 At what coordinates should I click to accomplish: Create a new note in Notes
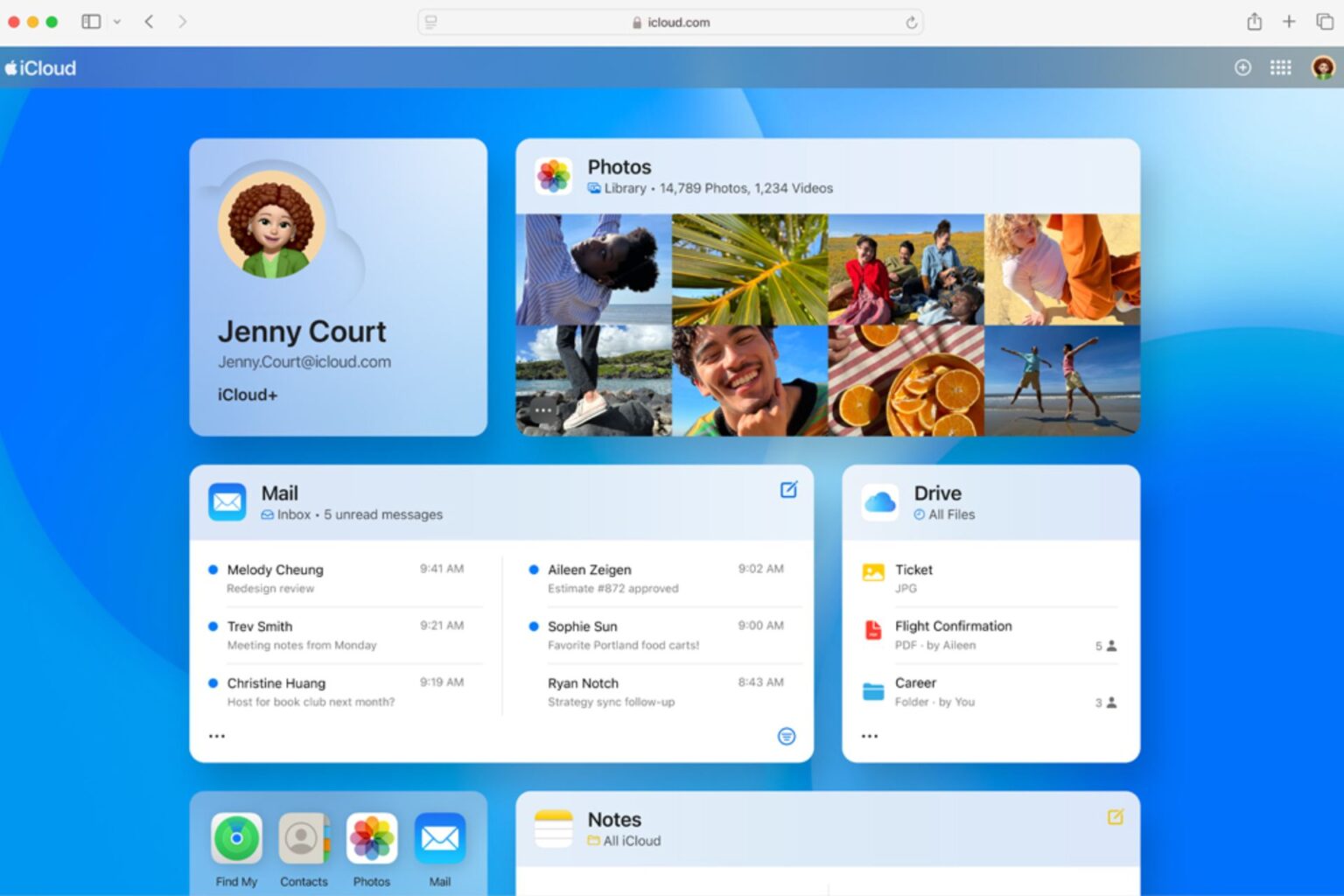point(1115,817)
